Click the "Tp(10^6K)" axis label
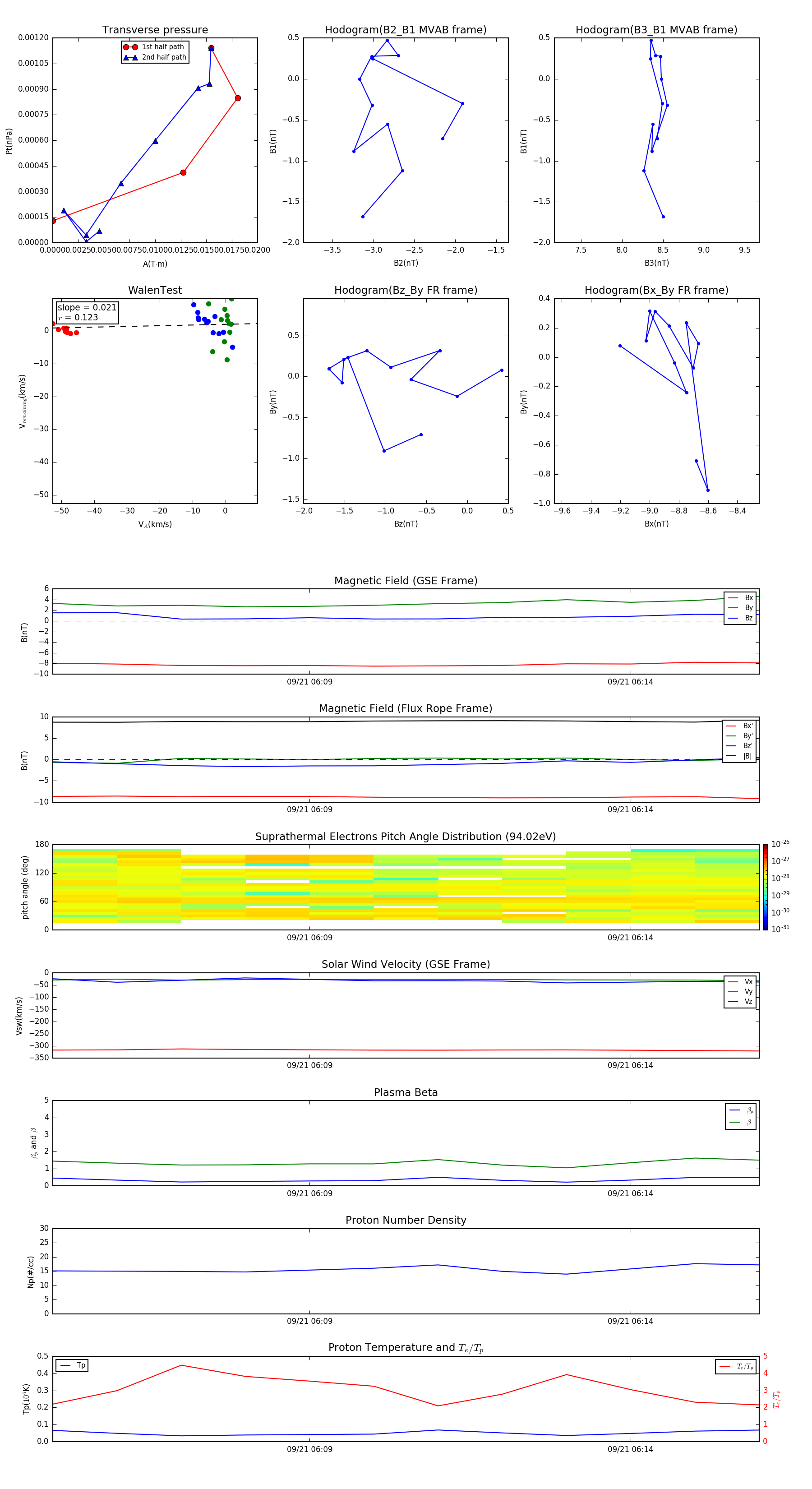Viewport: 812px width, 1489px height. click(26, 1399)
